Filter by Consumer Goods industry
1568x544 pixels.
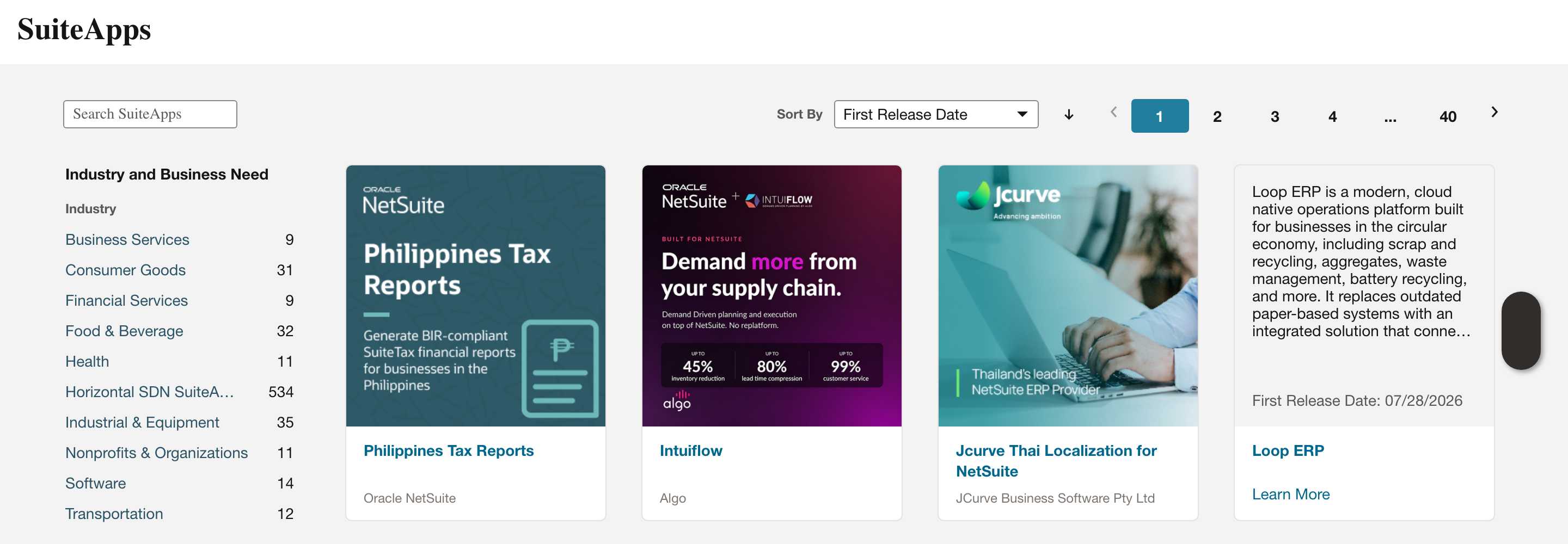(125, 270)
